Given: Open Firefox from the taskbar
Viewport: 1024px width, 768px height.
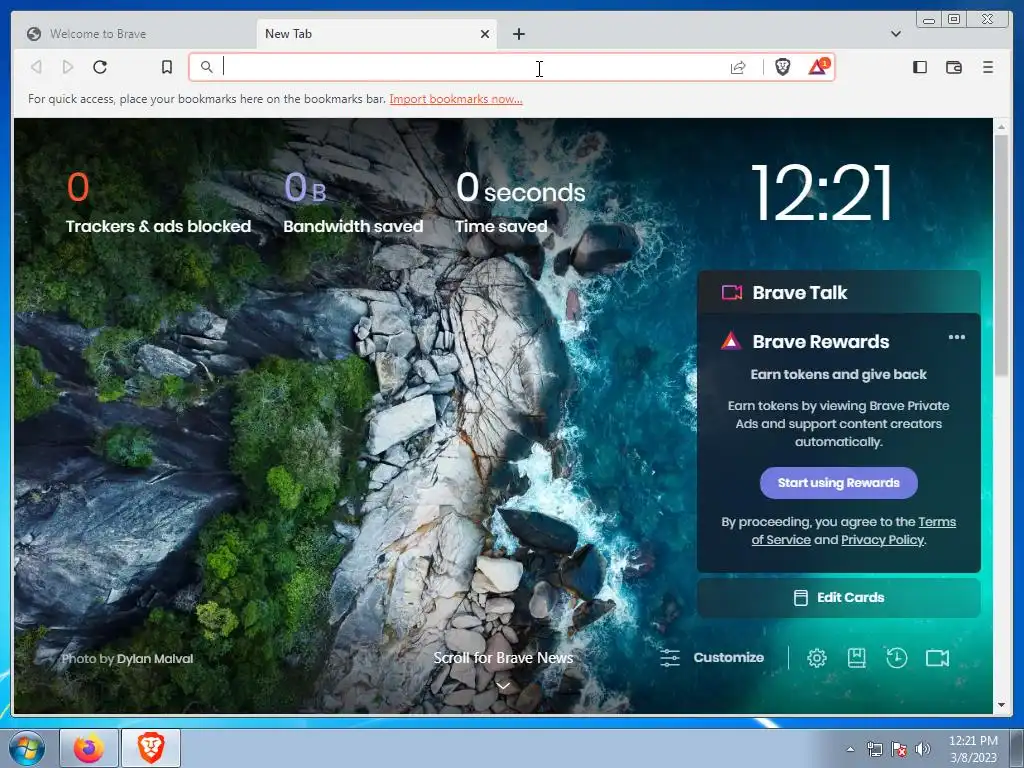Looking at the screenshot, I should [x=89, y=748].
